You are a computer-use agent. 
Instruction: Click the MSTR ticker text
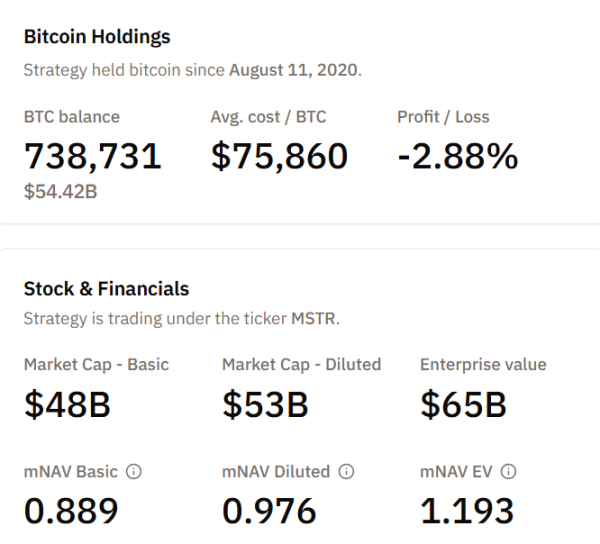(x=314, y=320)
